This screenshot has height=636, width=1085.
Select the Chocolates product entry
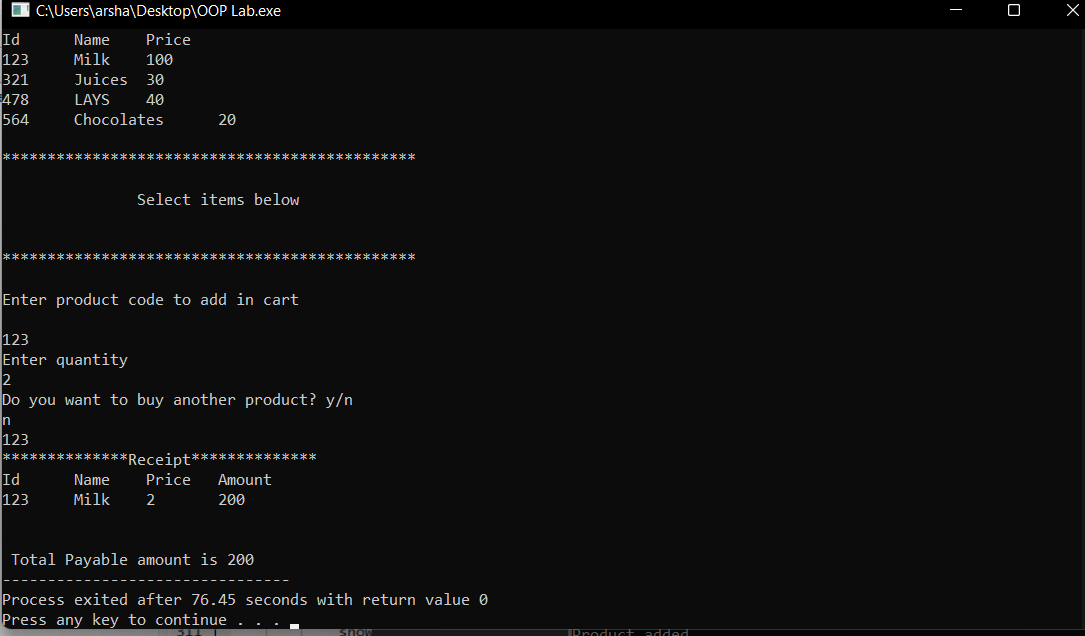click(x=115, y=119)
